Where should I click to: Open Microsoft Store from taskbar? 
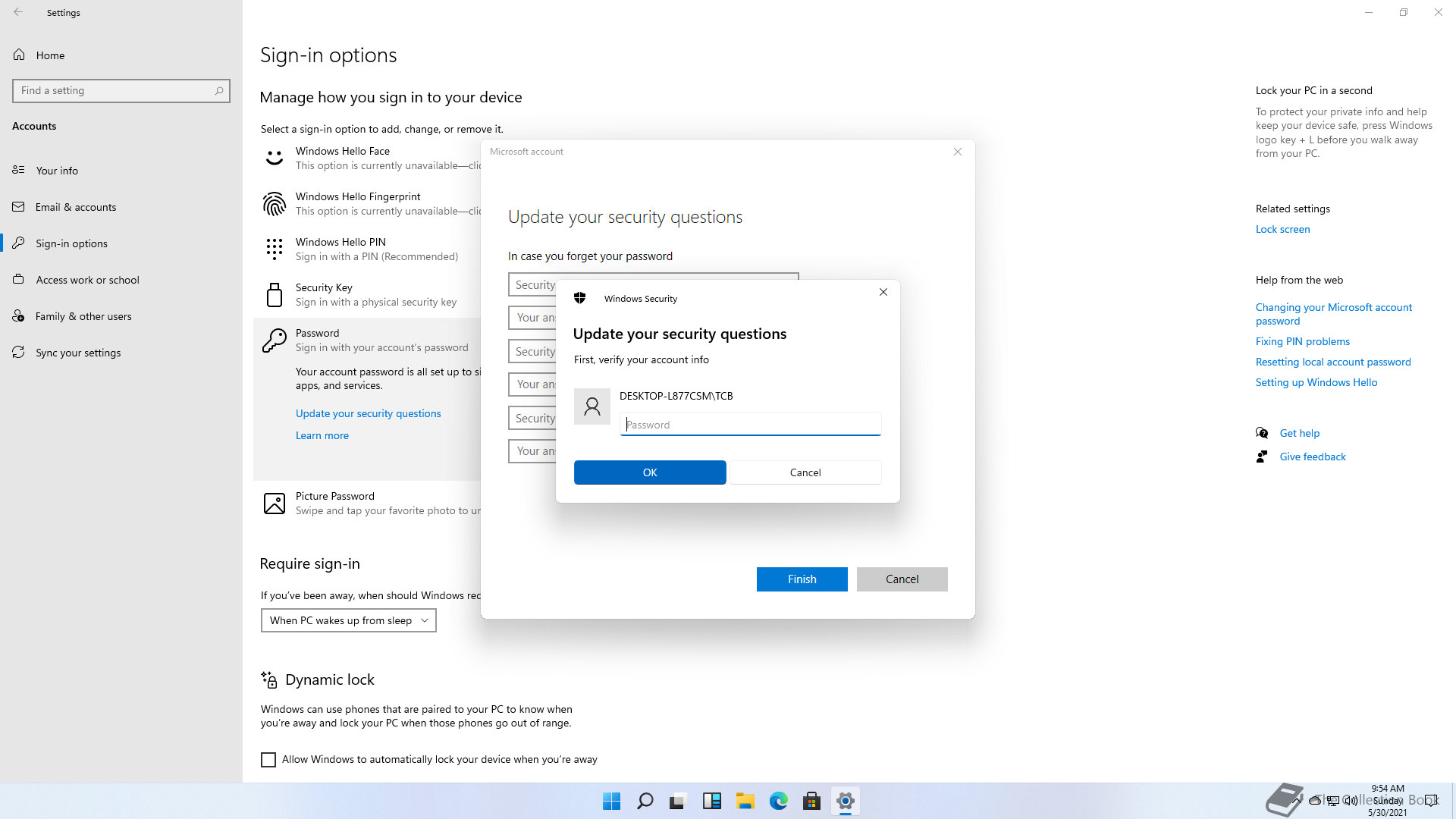coord(811,801)
